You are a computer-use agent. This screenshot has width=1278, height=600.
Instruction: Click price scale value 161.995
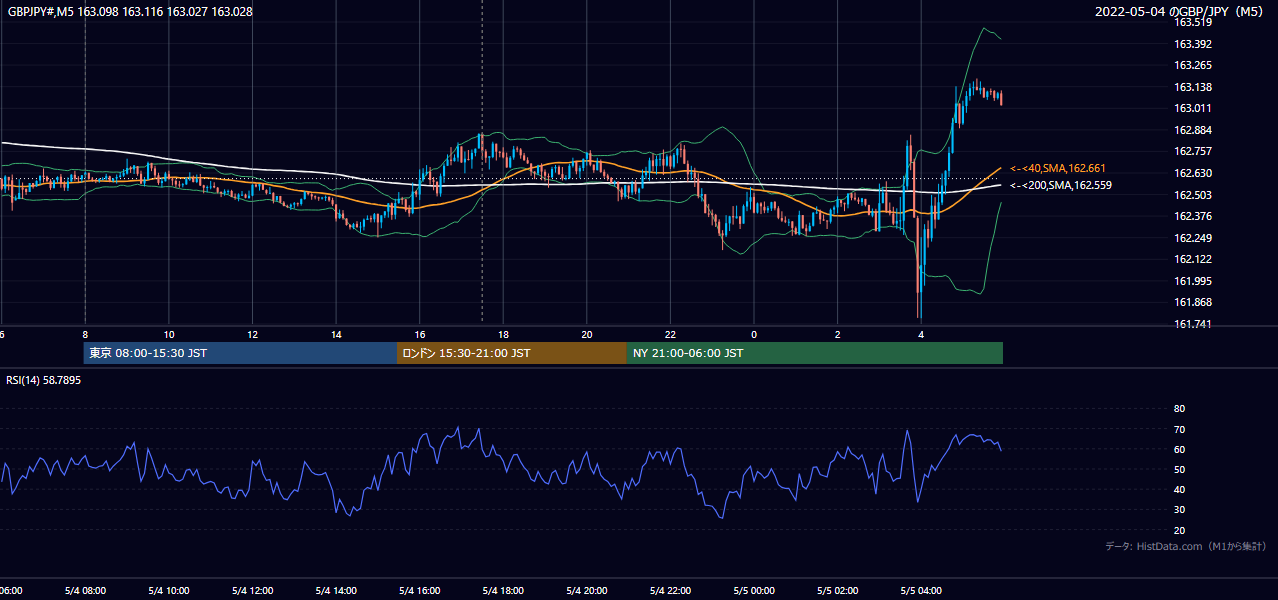[x=1192, y=281]
